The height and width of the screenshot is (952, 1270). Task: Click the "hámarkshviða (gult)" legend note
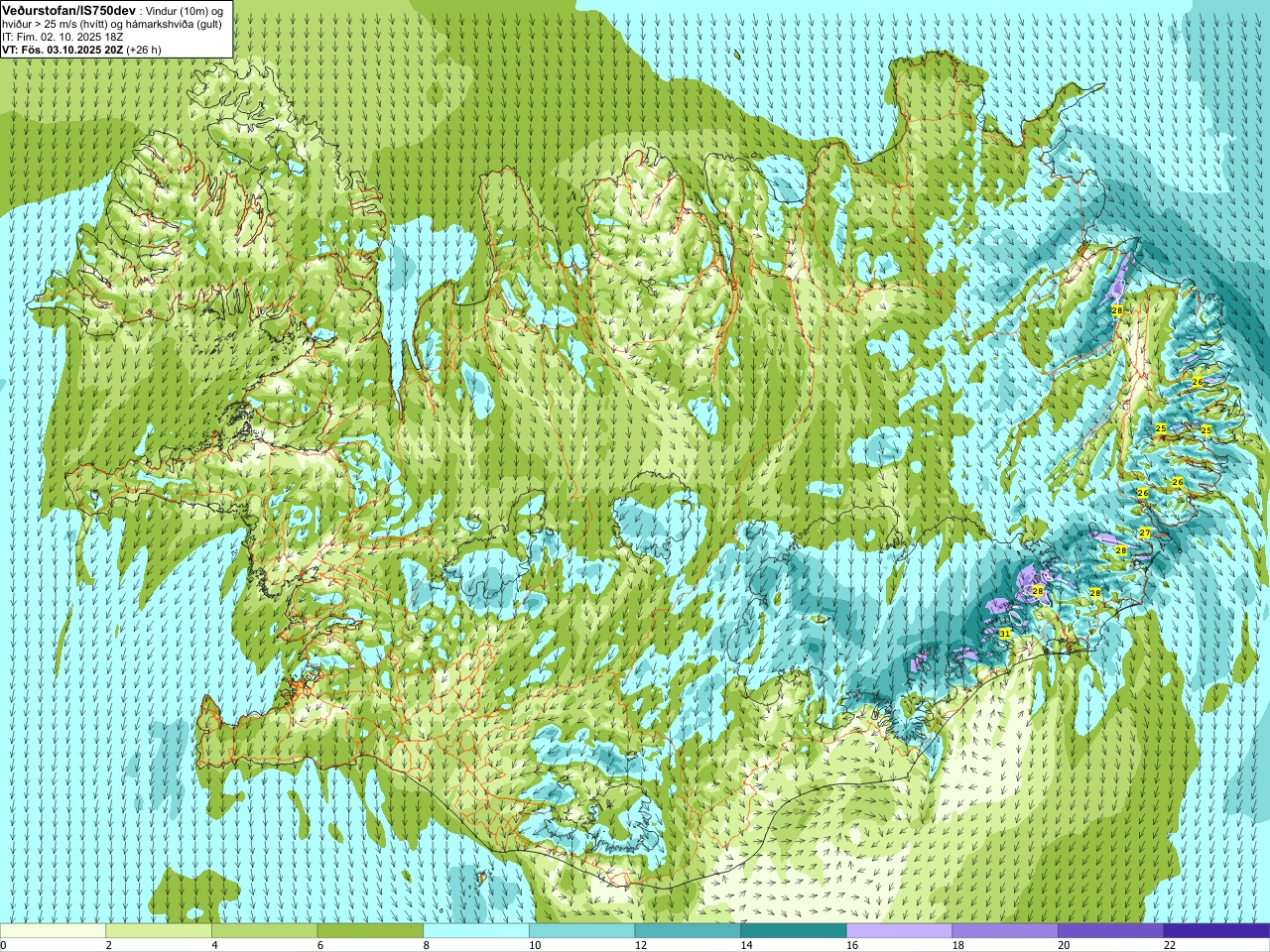[x=175, y=23]
